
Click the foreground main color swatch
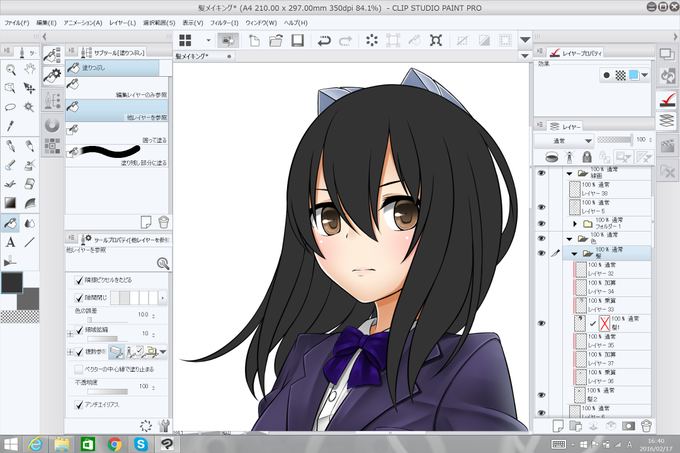[x=12, y=283]
